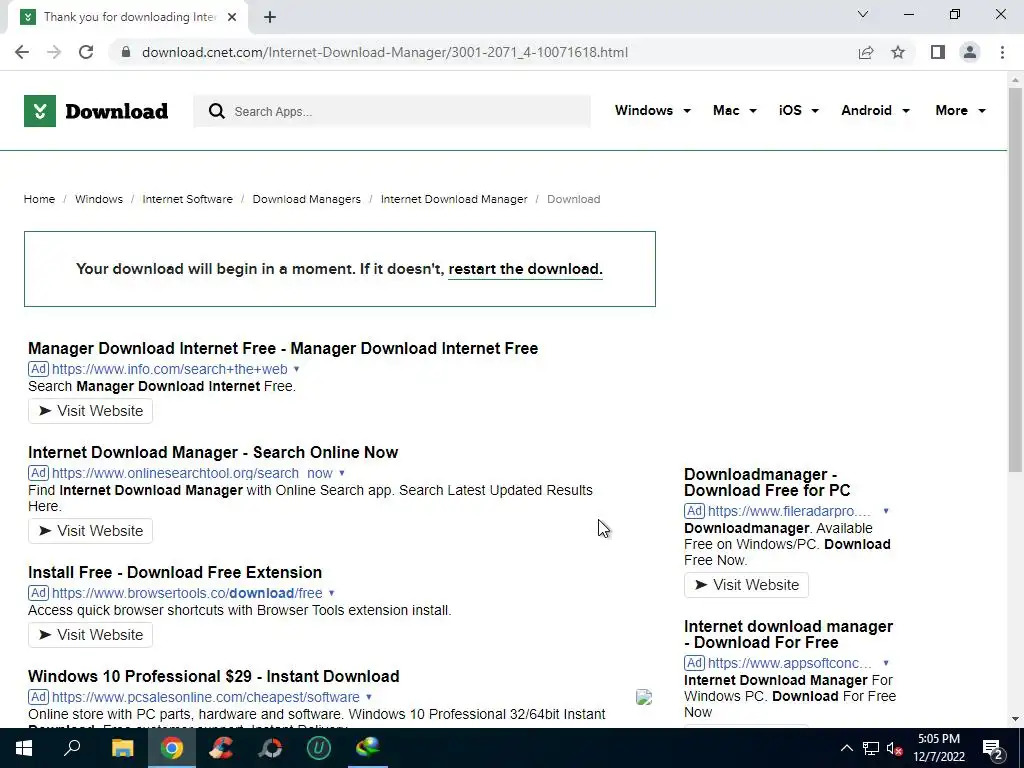Expand the onlinesearchtool.org ad arrow
This screenshot has width=1024, height=768.
coord(342,473)
